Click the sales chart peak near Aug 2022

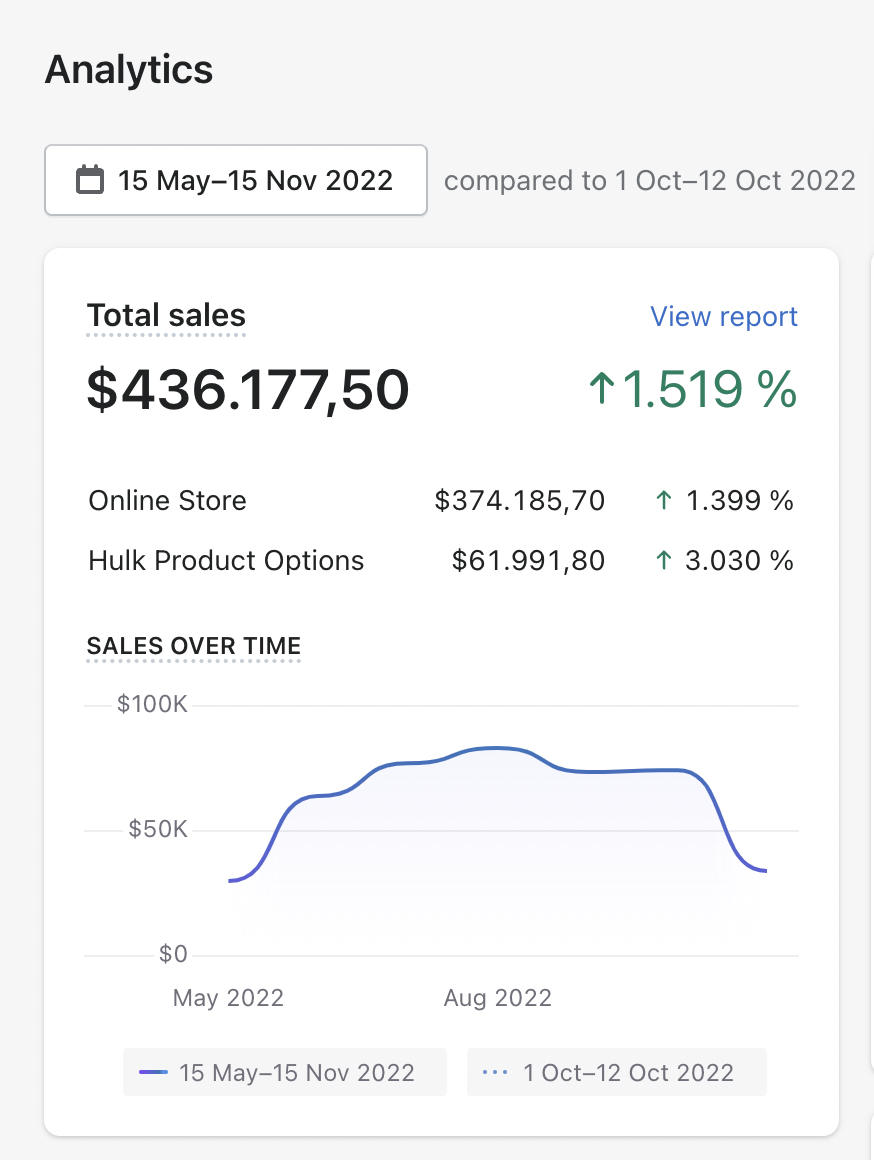pos(497,748)
